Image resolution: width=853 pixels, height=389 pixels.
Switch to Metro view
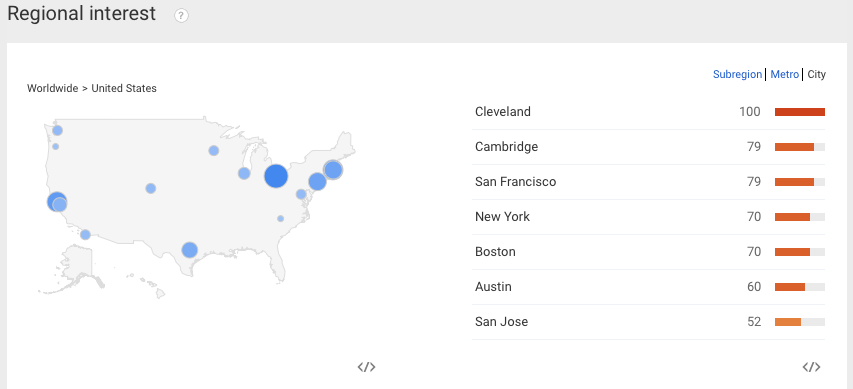[x=784, y=75]
